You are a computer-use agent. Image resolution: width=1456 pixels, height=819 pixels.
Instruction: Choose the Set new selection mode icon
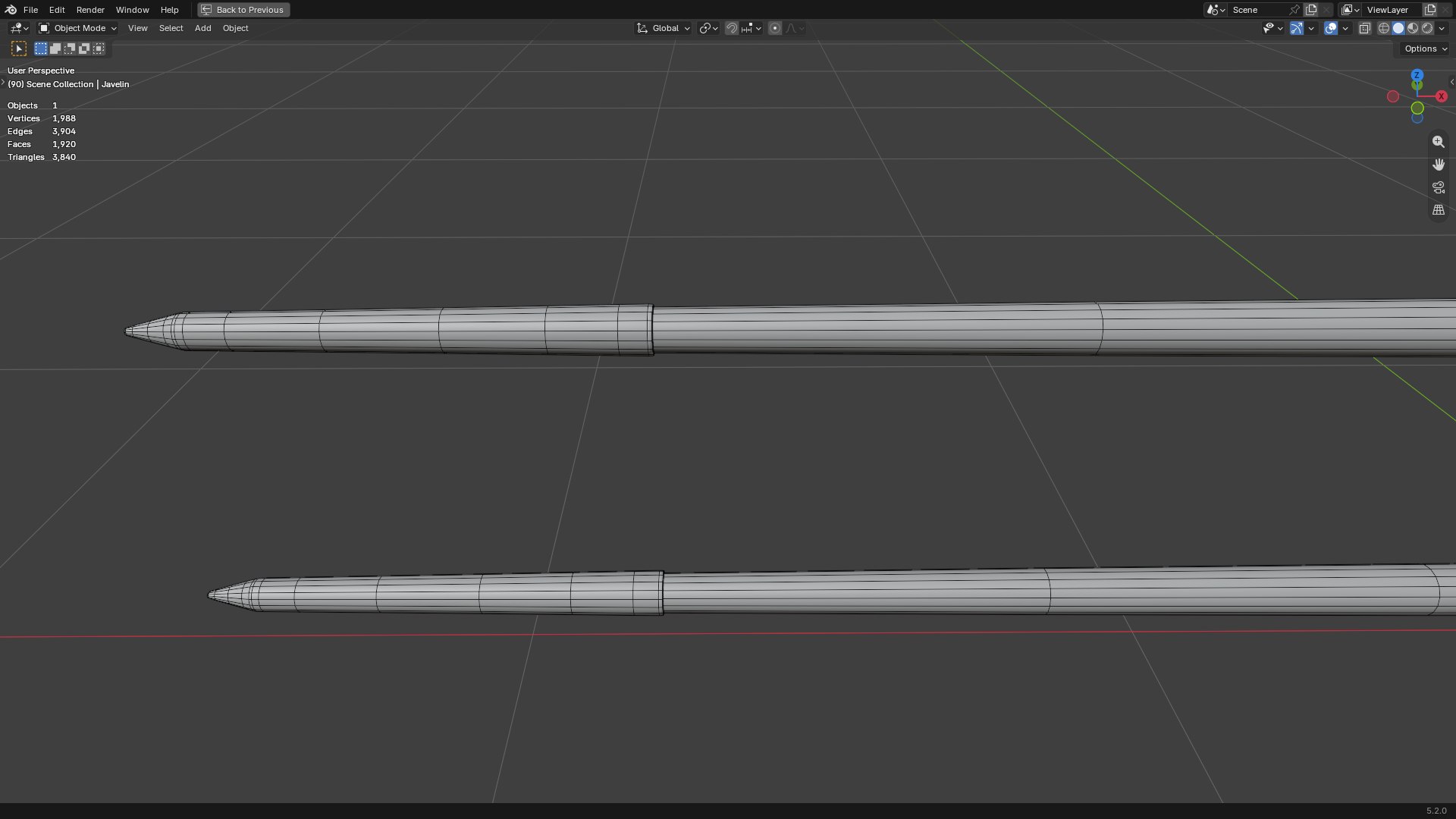[x=41, y=49]
